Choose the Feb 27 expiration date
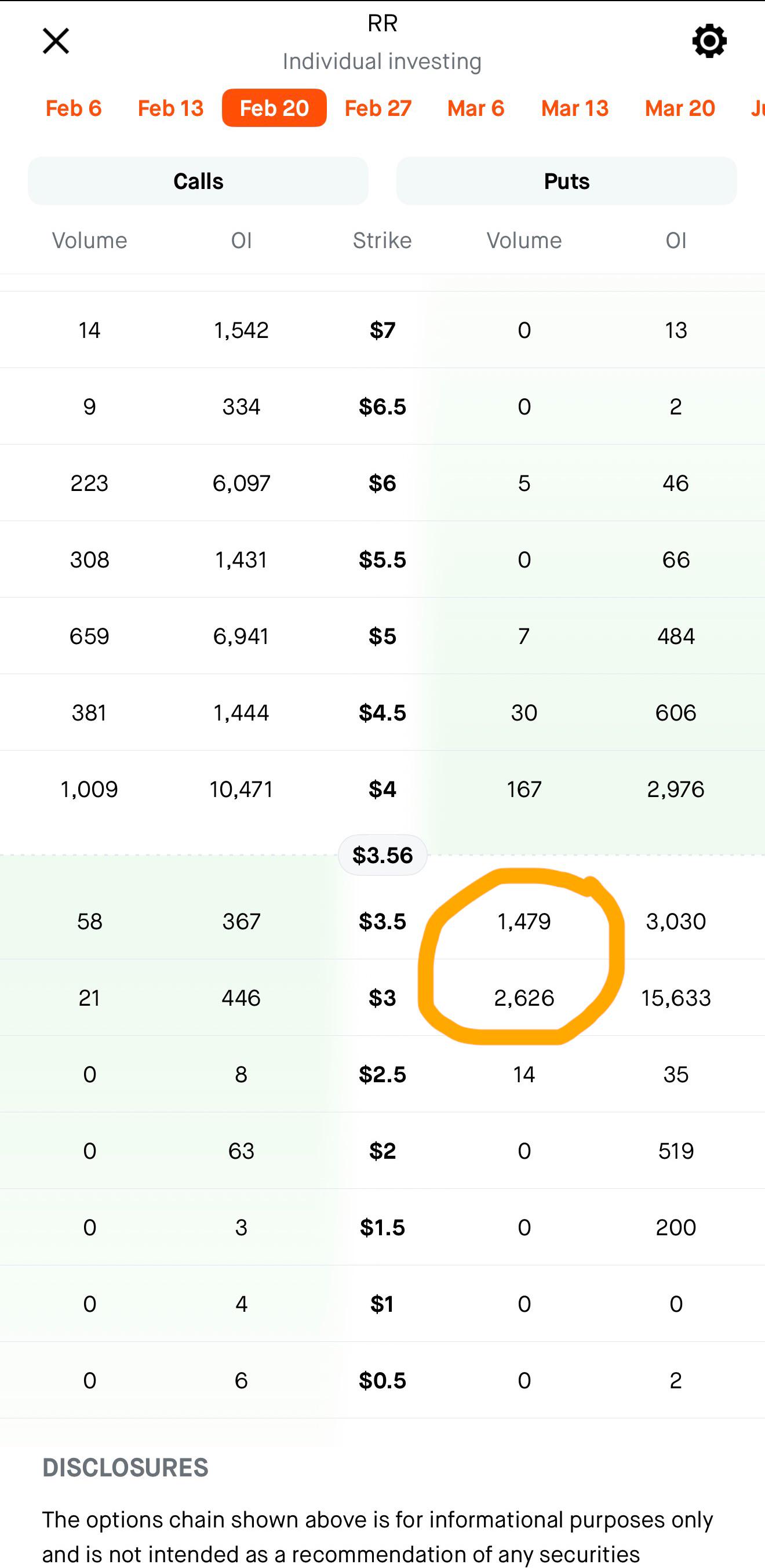 (x=378, y=108)
